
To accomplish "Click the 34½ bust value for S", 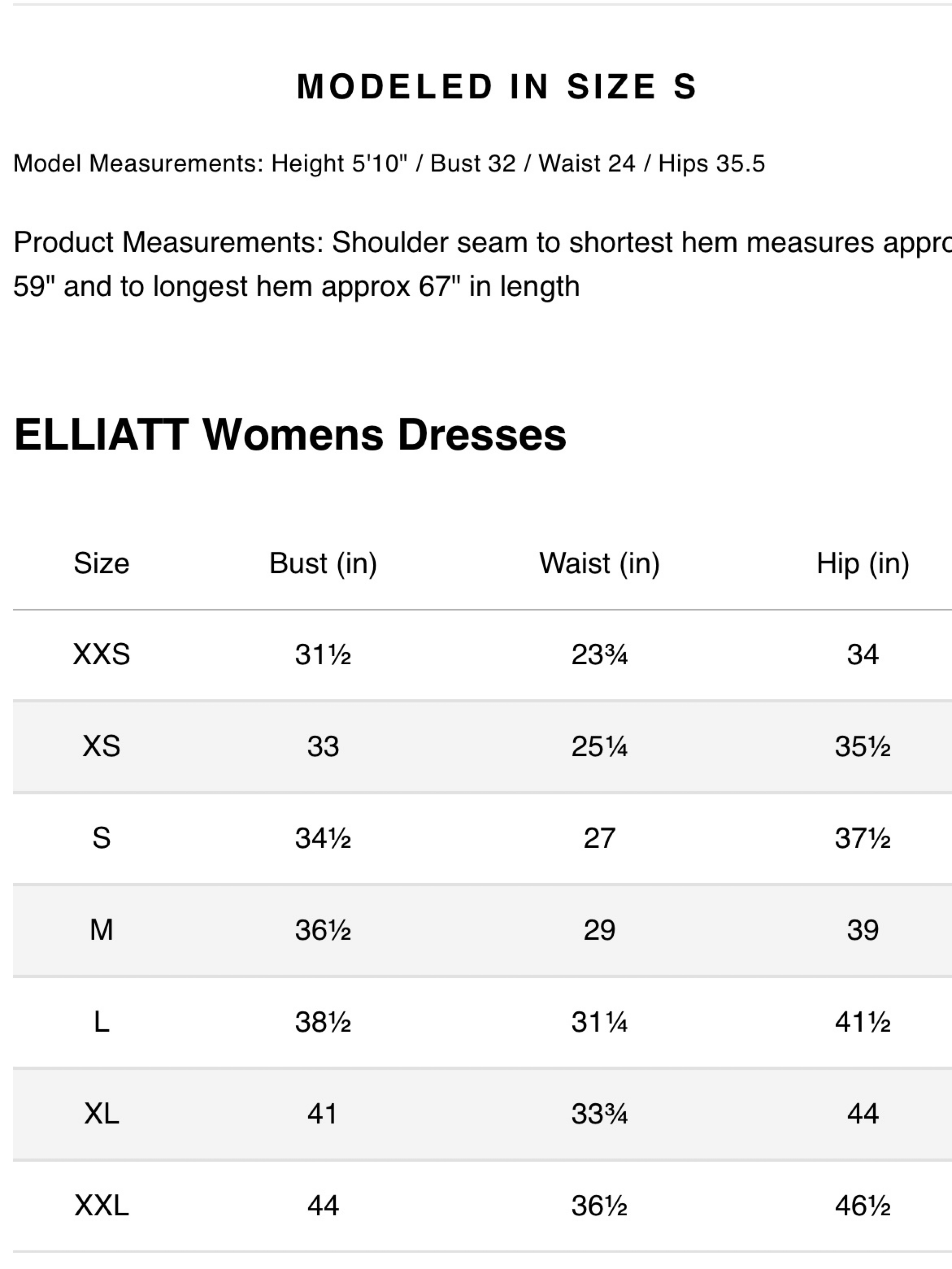I will (323, 838).
